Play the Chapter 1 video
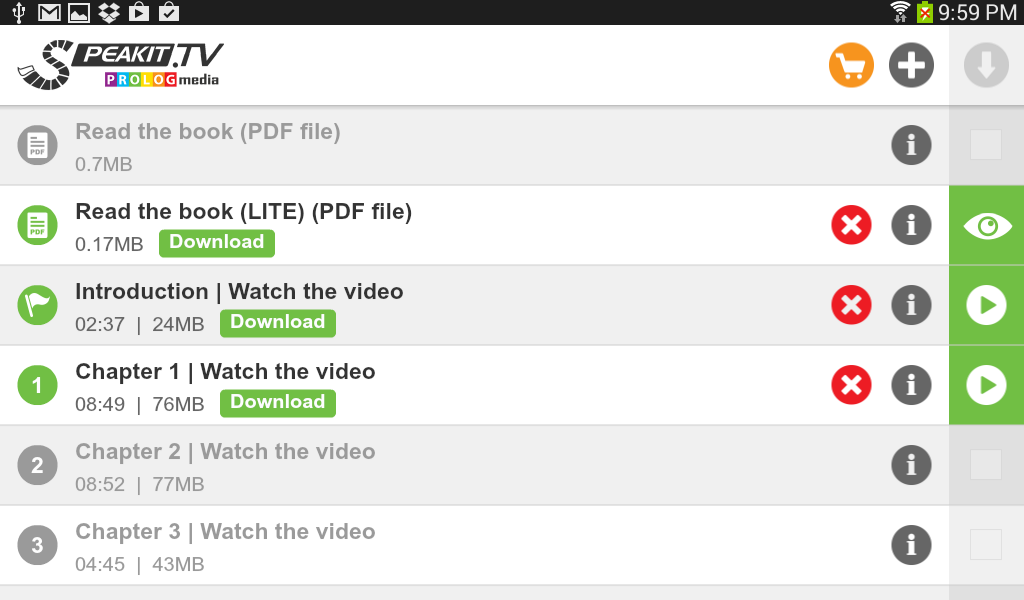The height and width of the screenshot is (600, 1024). tap(986, 385)
